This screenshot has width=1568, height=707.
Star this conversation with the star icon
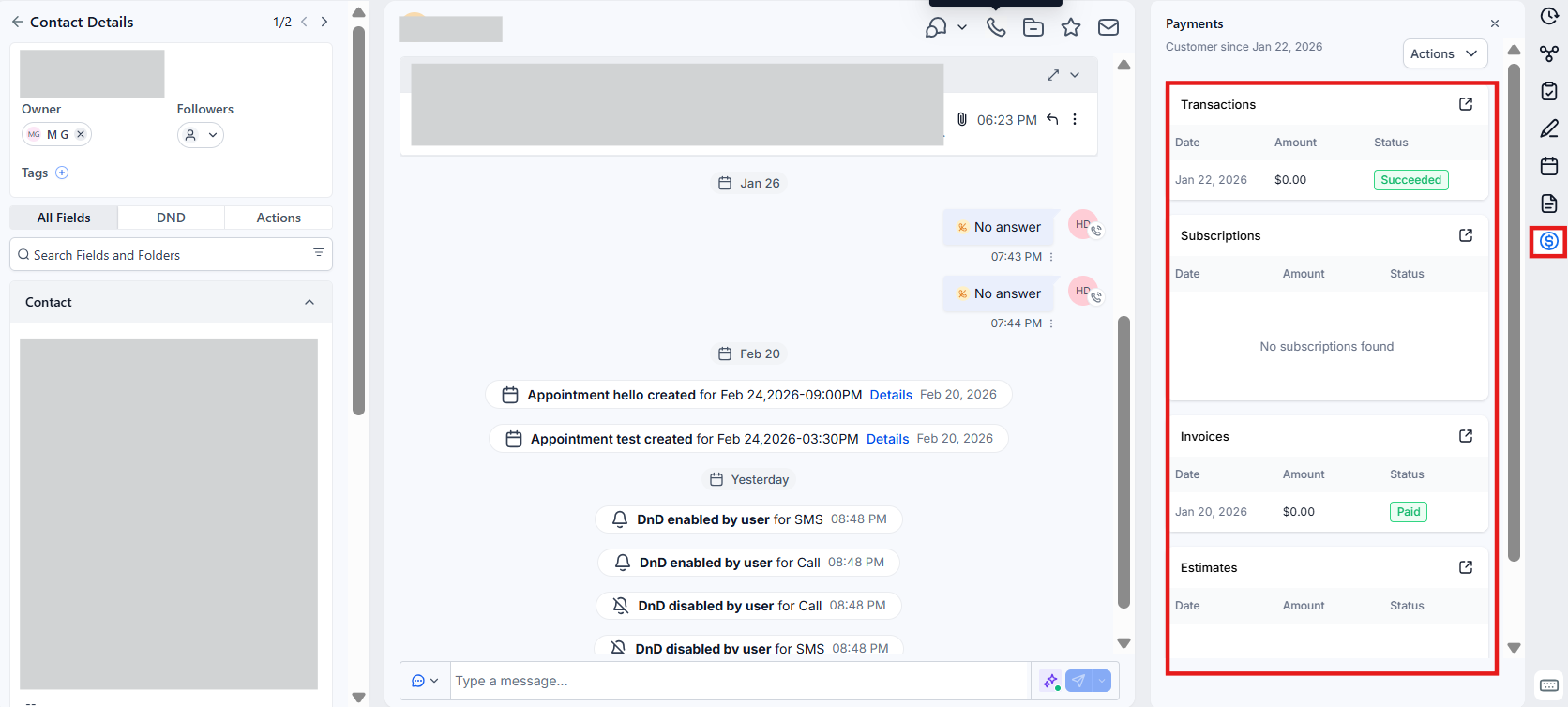[1071, 27]
